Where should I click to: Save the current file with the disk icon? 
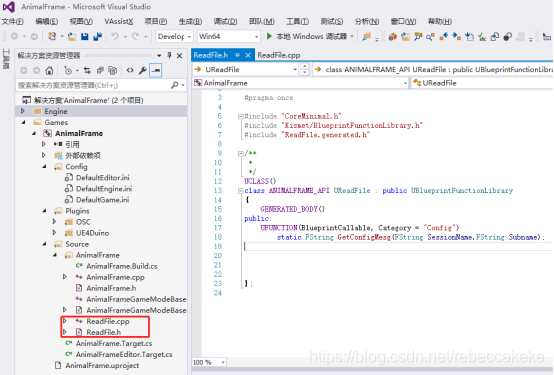pos(84,36)
